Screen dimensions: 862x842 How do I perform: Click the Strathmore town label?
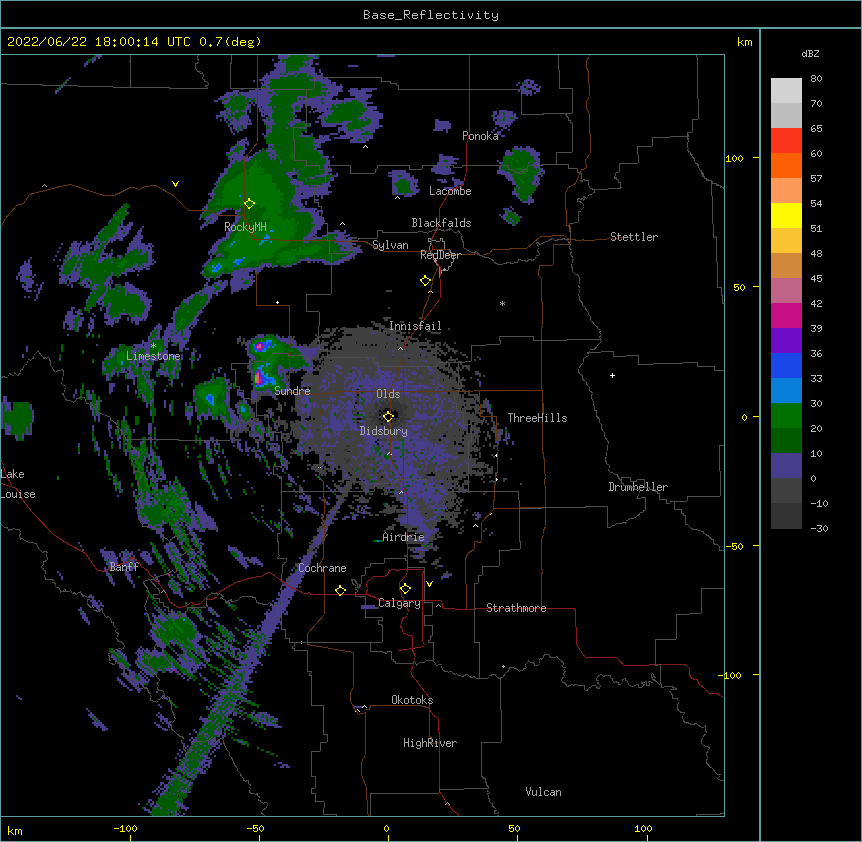516,608
